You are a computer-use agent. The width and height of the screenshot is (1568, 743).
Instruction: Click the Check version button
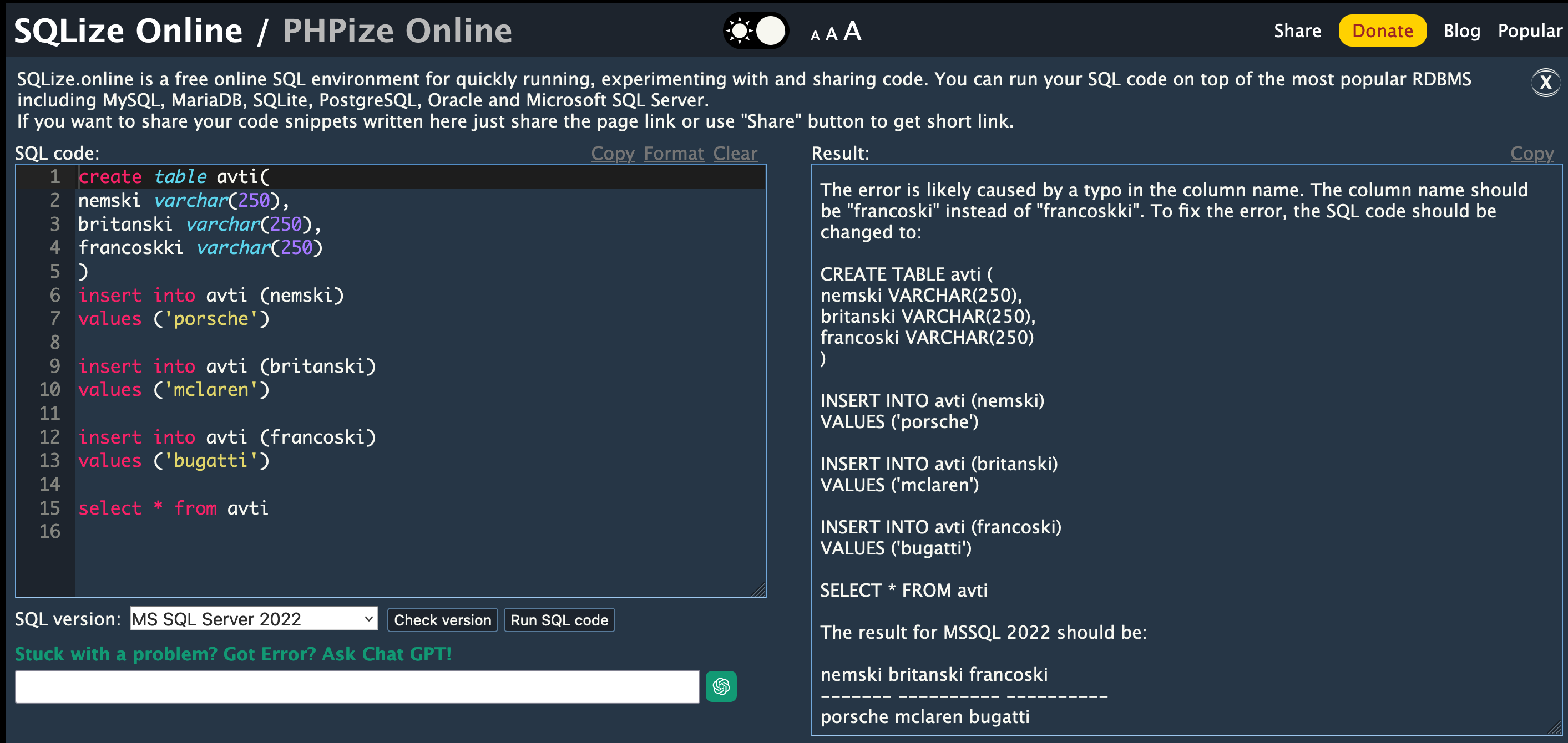pos(443,620)
